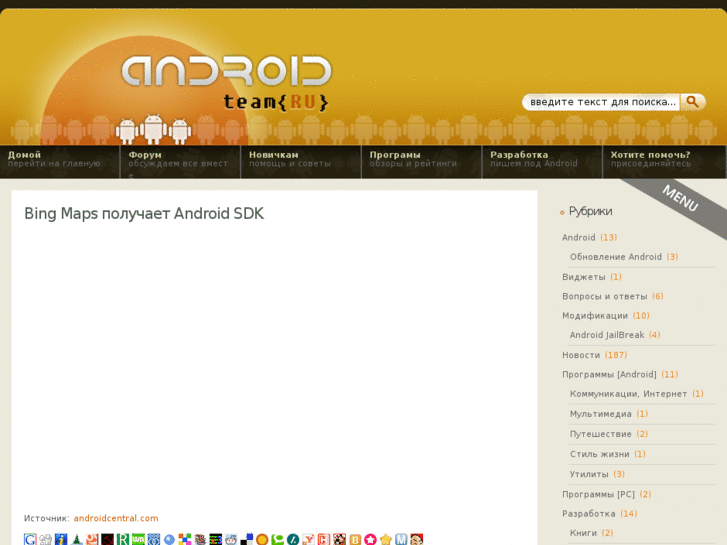
Task: Click the yellow star bookmark icon
Action: pos(386,539)
